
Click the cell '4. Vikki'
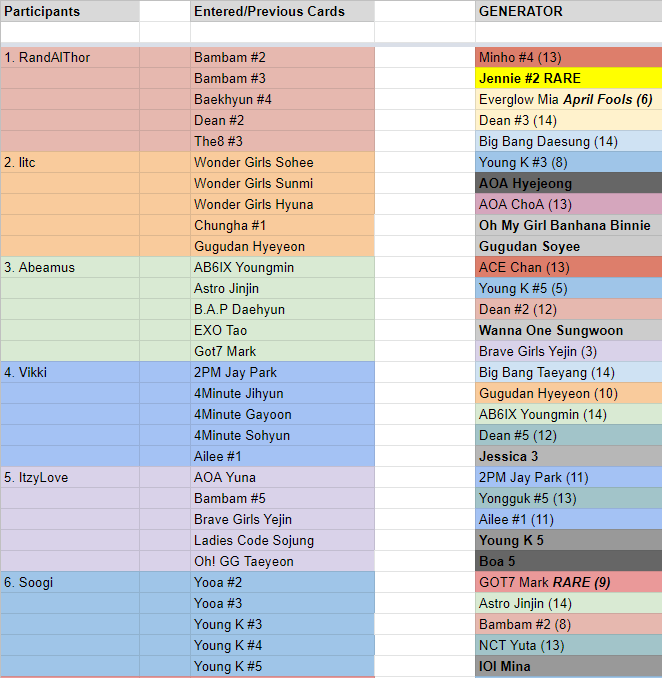point(70,372)
